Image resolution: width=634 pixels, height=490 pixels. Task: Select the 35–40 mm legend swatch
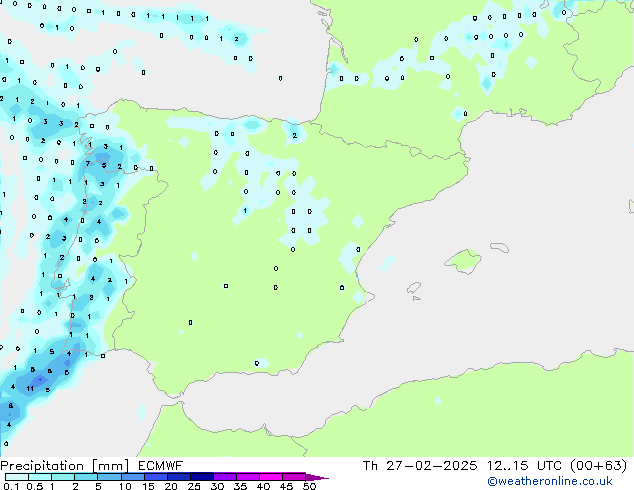click(x=248, y=477)
